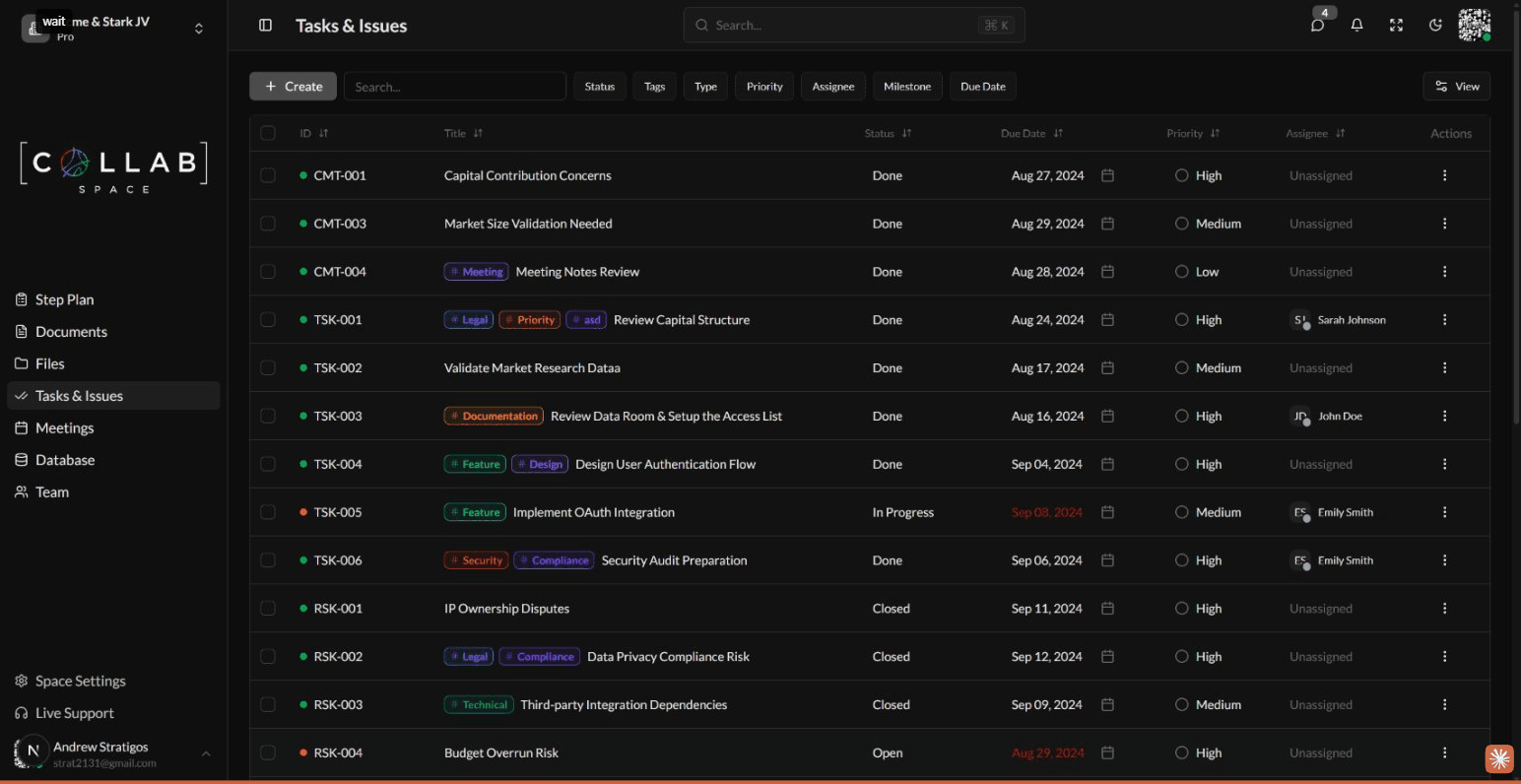Expand the Andrew Stratigos account menu
Image resolution: width=1521 pixels, height=784 pixels.
point(205,753)
